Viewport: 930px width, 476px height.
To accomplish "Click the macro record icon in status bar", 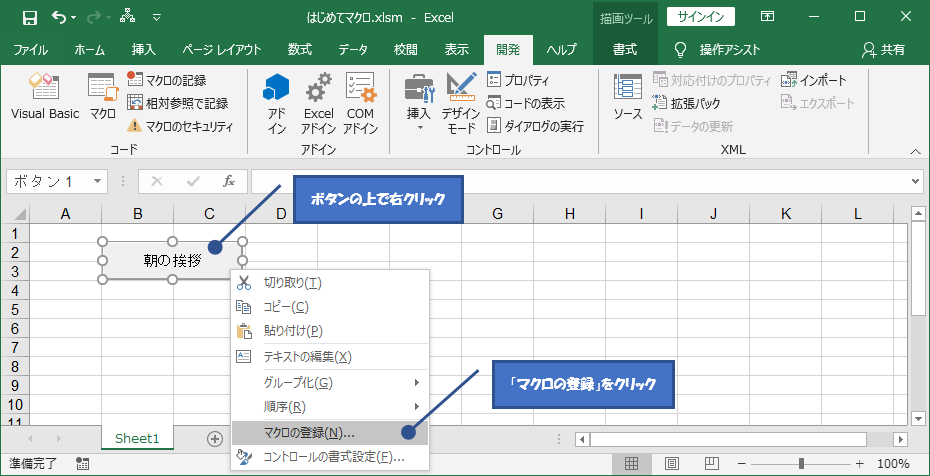I will pyautogui.click(x=83, y=464).
